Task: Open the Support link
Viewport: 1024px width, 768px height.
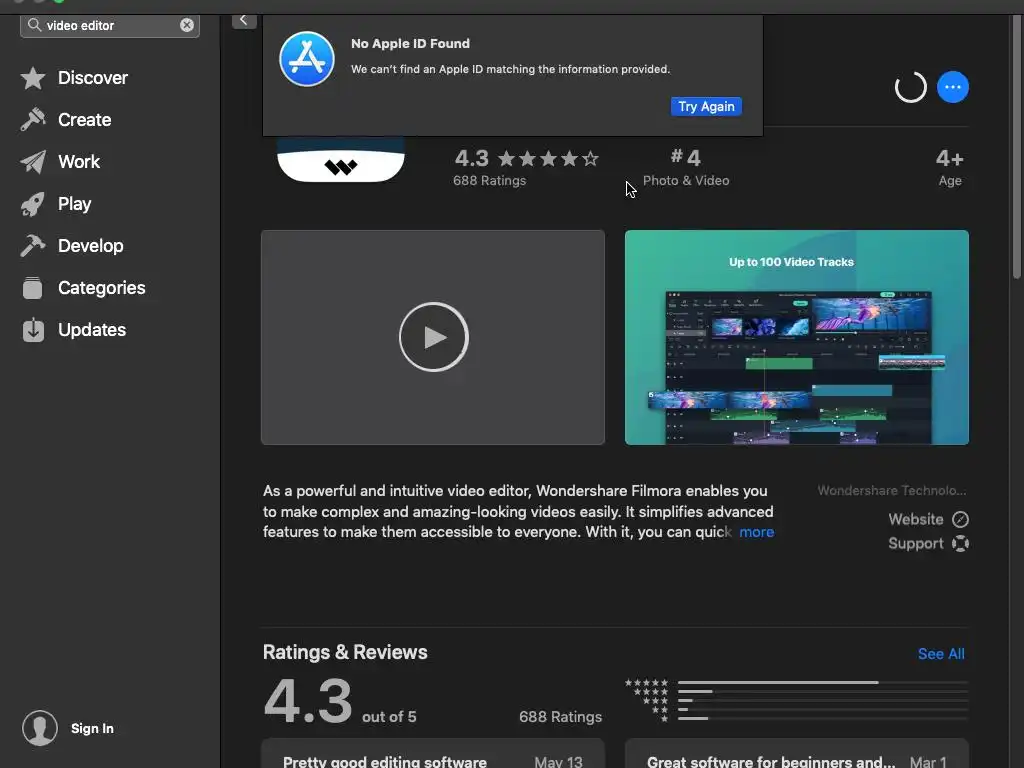Action: (x=928, y=543)
